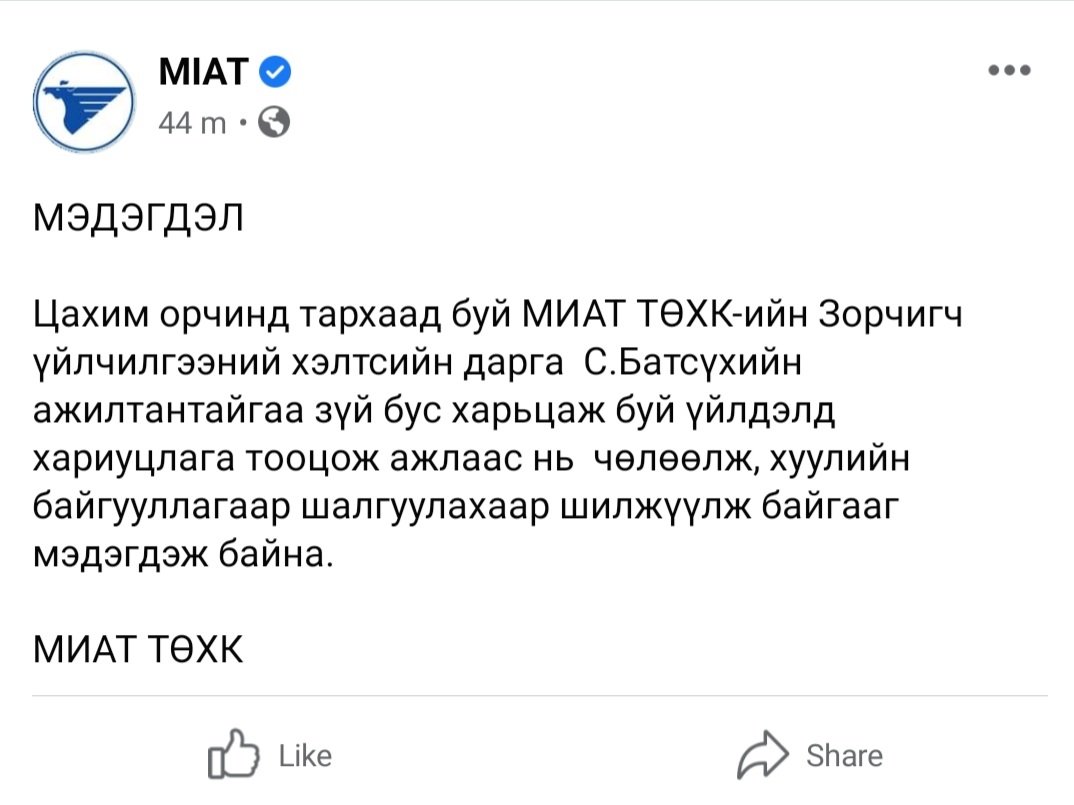
Task: Click the last line мэдэгдэж байна
Action: click(x=183, y=555)
